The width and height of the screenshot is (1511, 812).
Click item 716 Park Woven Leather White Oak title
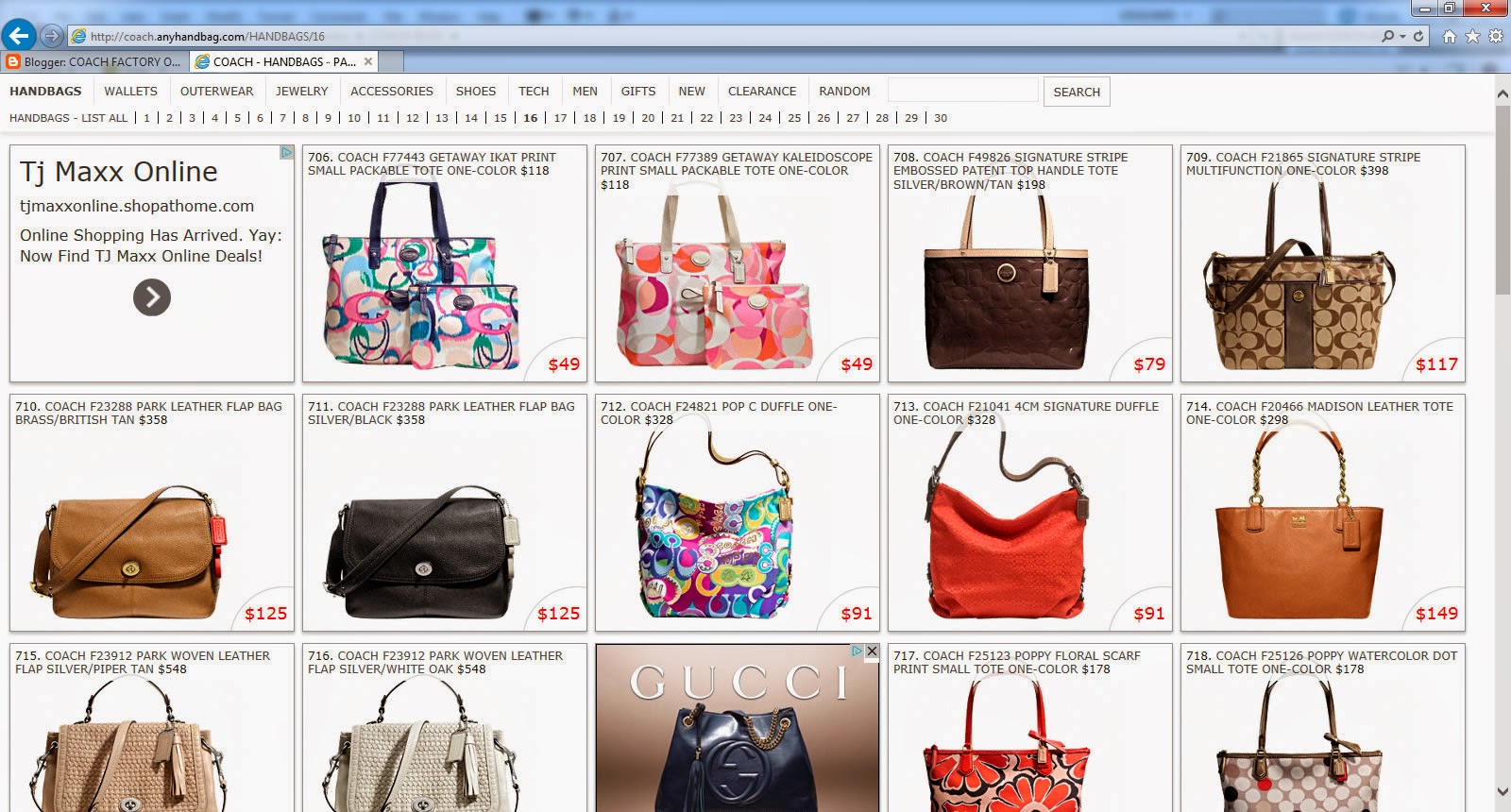click(435, 662)
